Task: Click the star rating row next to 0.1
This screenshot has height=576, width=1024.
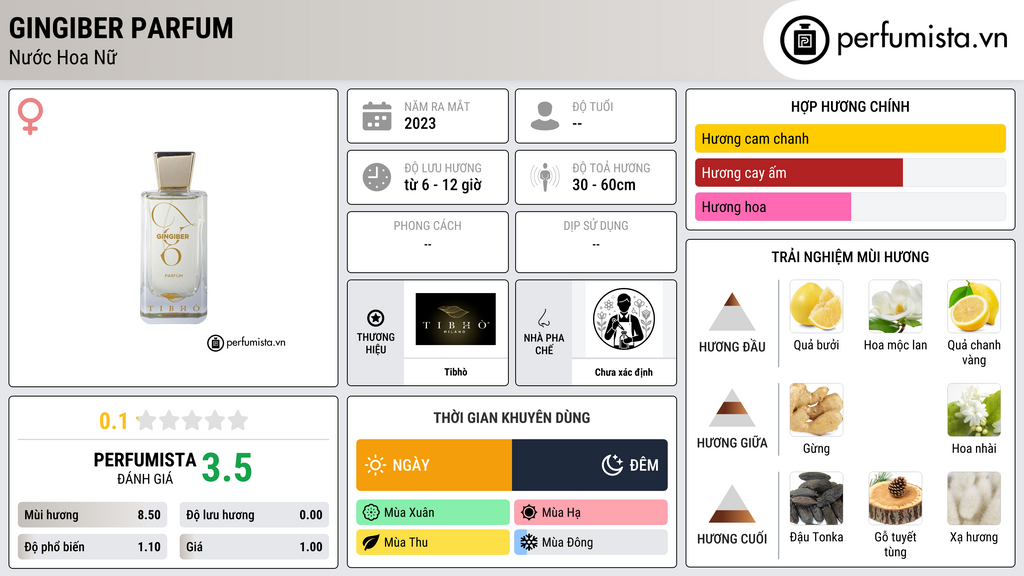Action: (x=192, y=420)
